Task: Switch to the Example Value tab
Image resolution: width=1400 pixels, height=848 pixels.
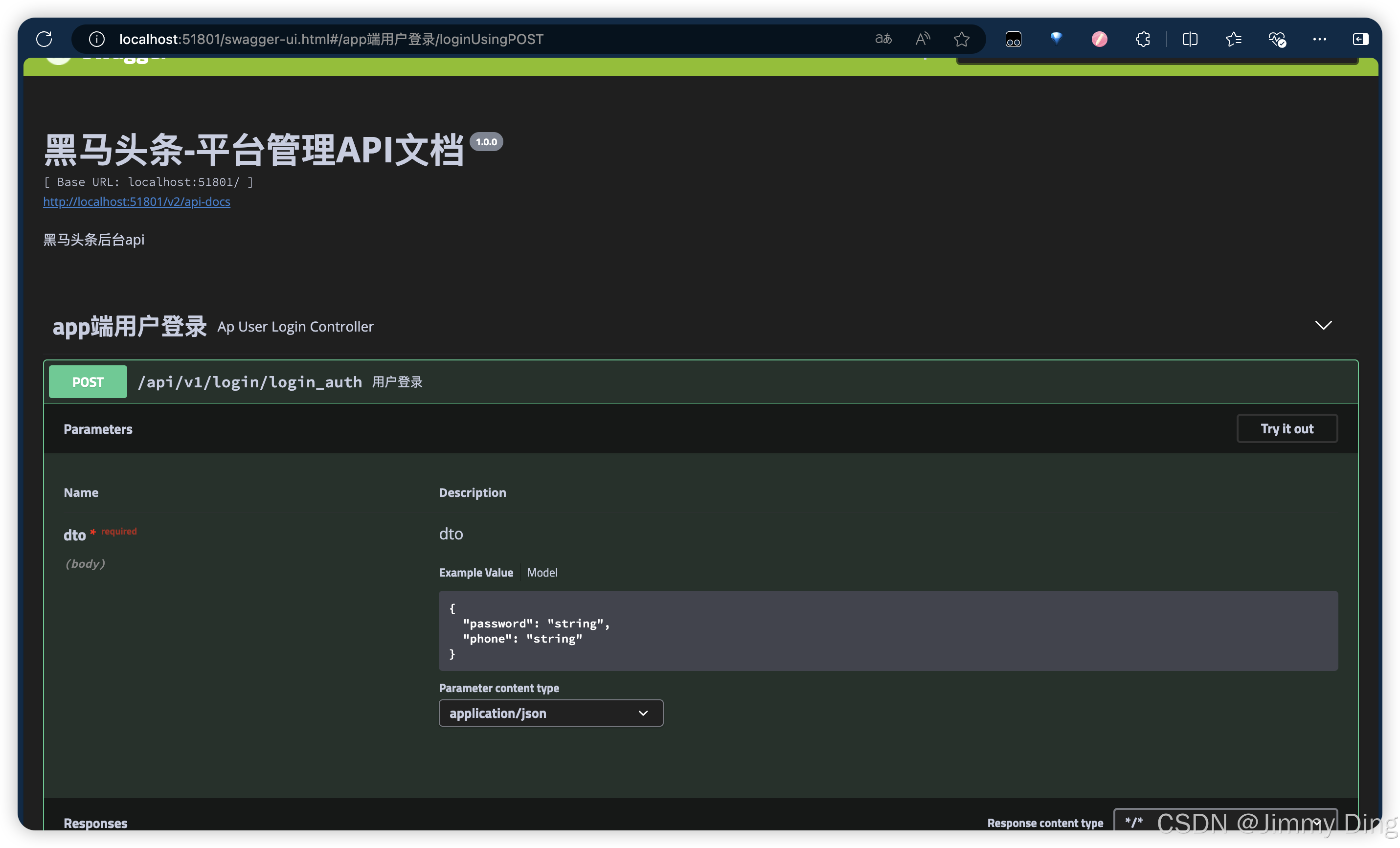Action: (476, 573)
